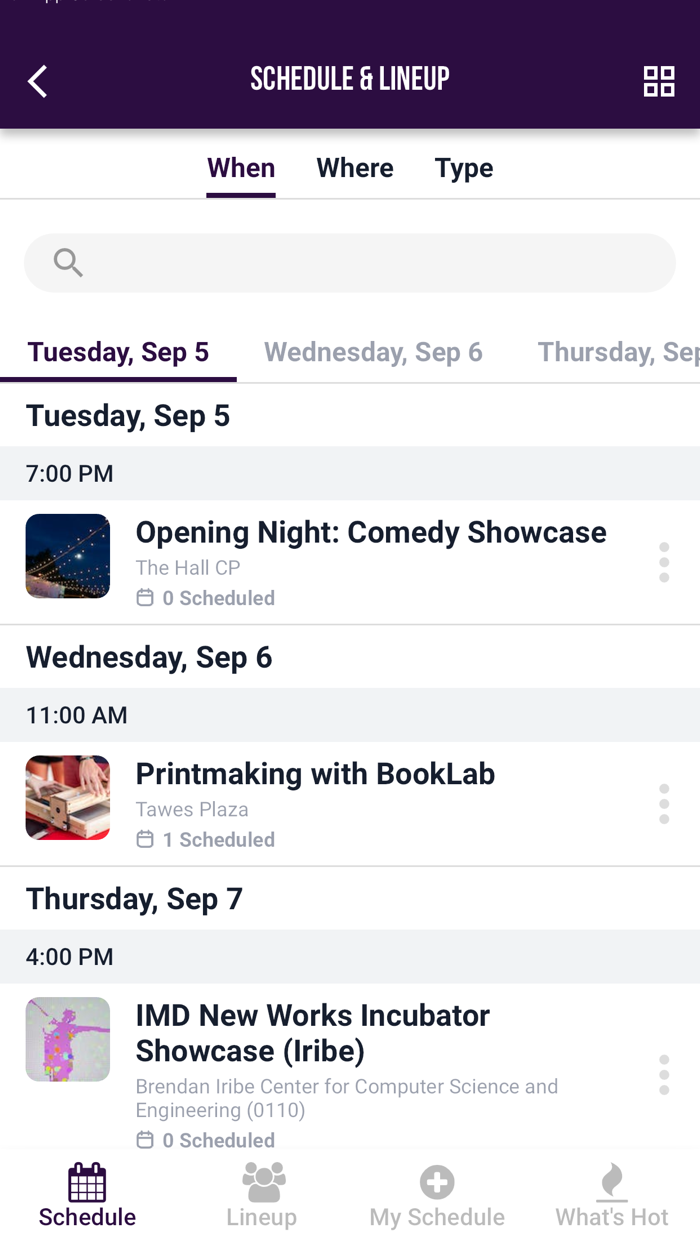Open options menu for Opening Night: Comedy Showcase
Viewport: 700px width, 1244px height.
[x=664, y=561]
